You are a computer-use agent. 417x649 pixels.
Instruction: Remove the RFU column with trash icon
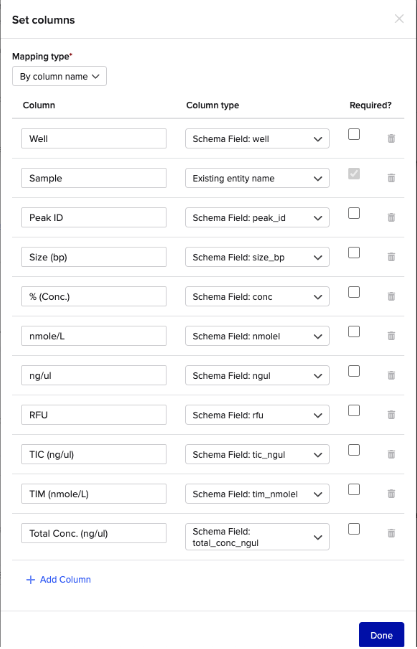[391, 415]
